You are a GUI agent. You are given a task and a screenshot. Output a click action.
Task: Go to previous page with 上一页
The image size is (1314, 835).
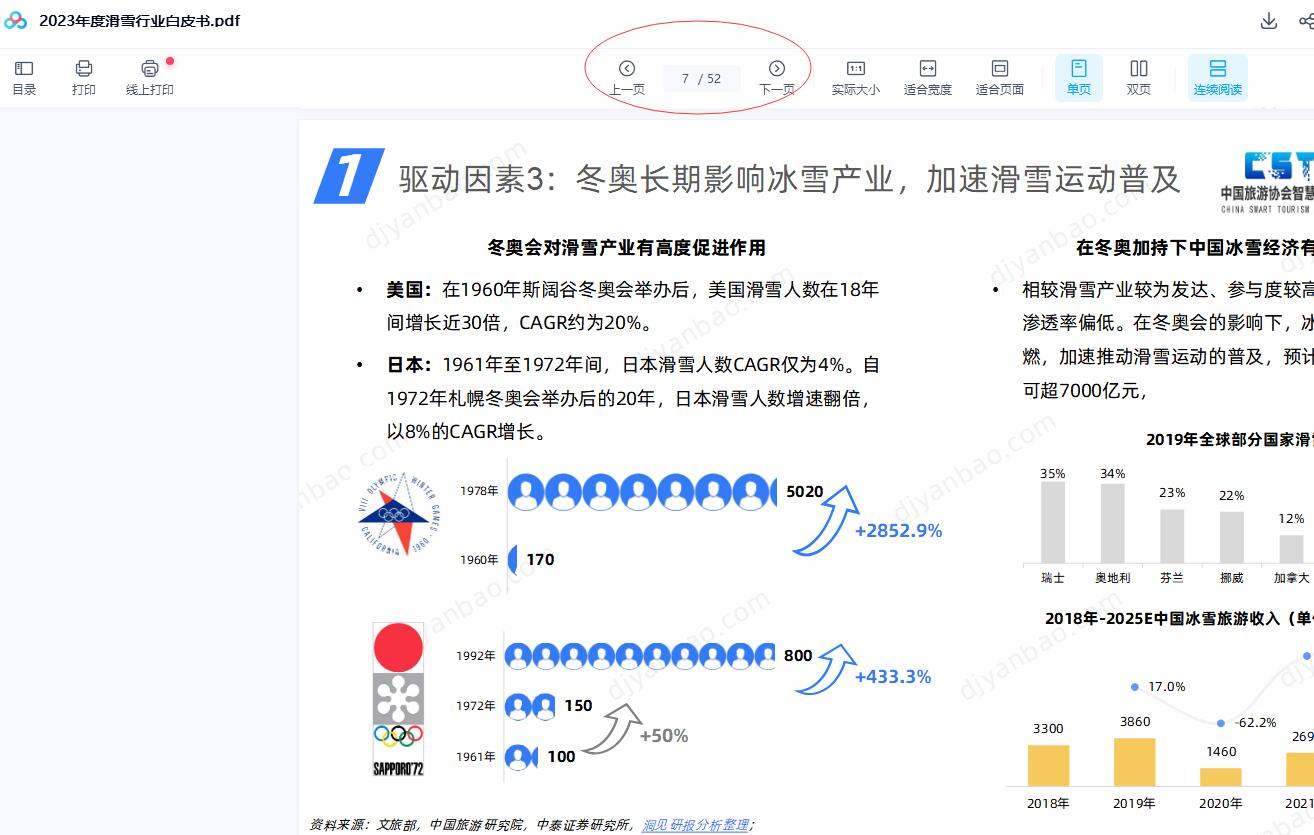pyautogui.click(x=627, y=77)
